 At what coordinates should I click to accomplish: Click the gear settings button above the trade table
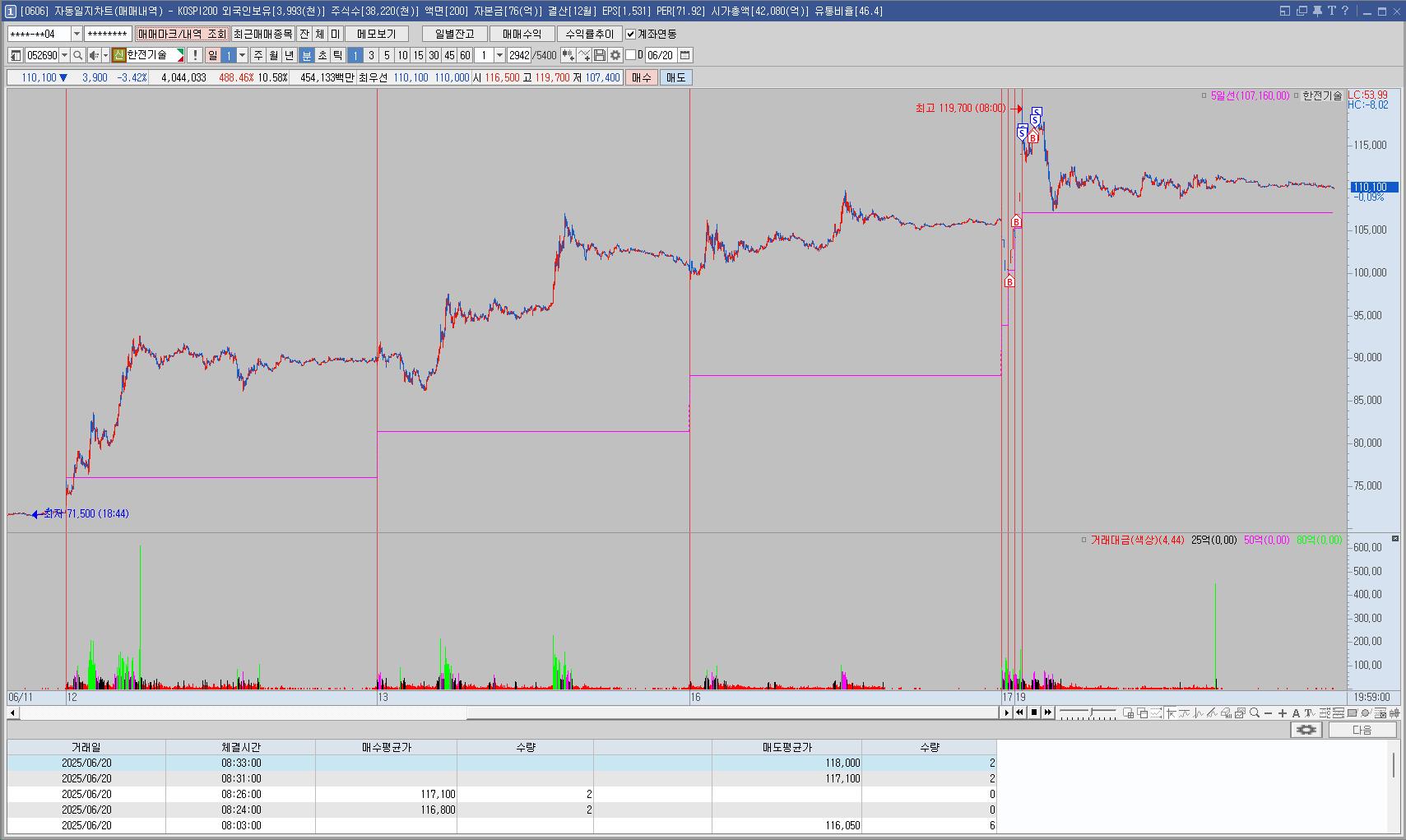(1306, 730)
